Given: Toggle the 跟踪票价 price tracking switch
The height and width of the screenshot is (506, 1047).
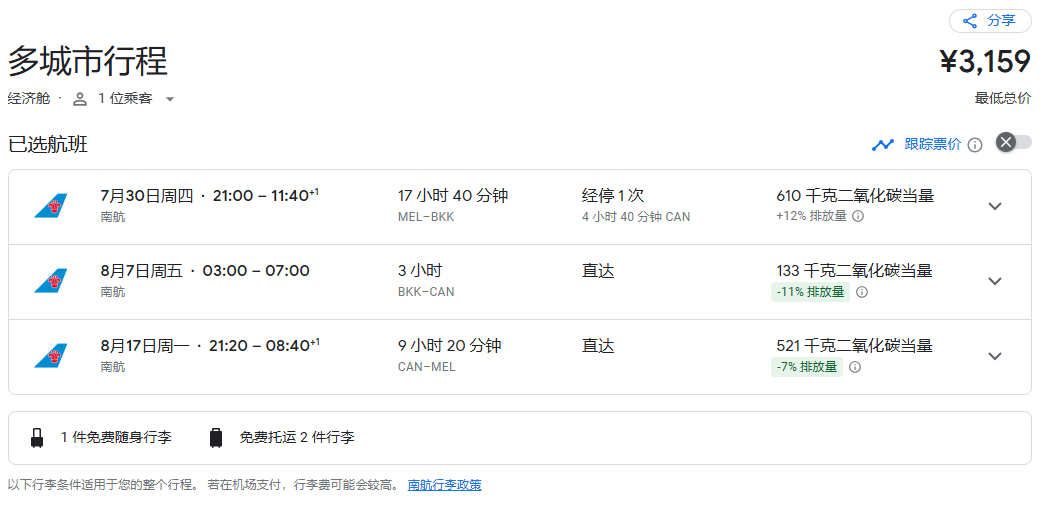Looking at the screenshot, I should point(1013,142).
